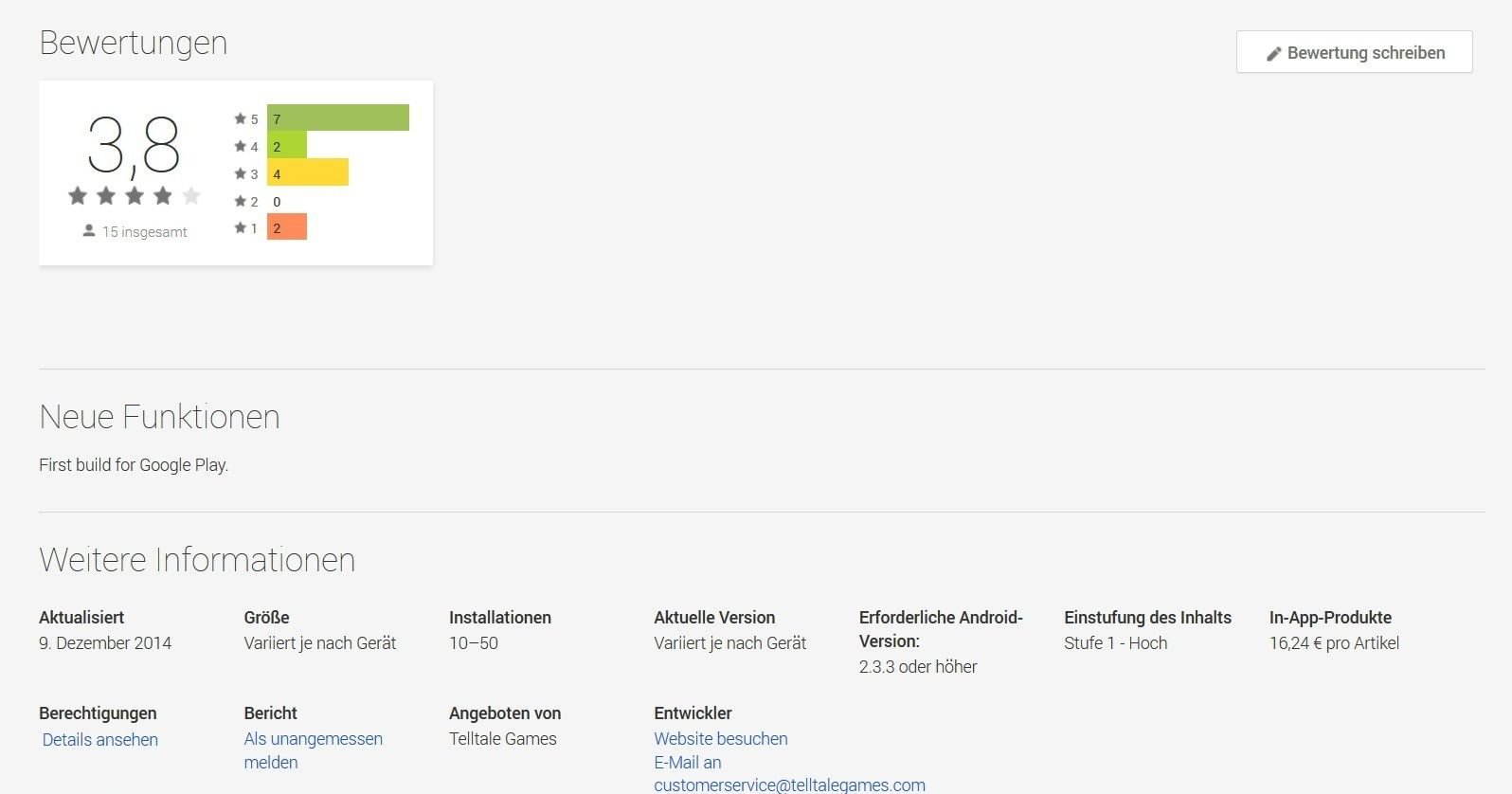The image size is (1512, 794).
Task: Click the Größe label
Action: (266, 618)
